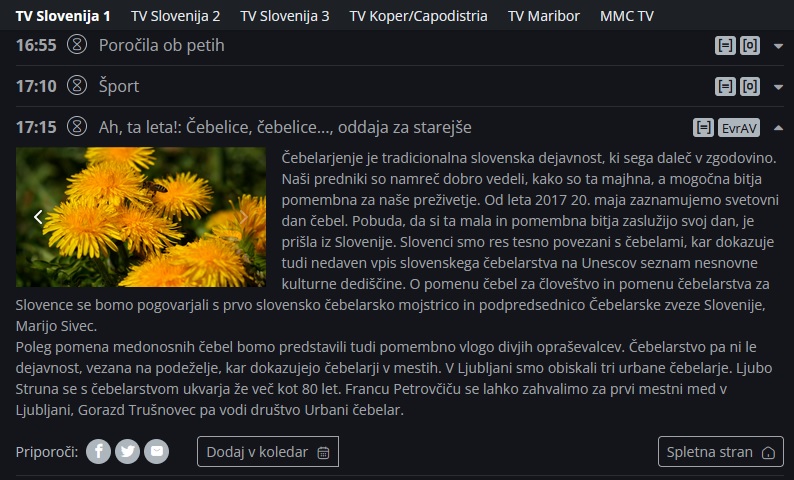The width and height of the screenshot is (794, 480).
Task: Click the subtitles badge on Šport row
Action: pyautogui.click(x=725, y=87)
